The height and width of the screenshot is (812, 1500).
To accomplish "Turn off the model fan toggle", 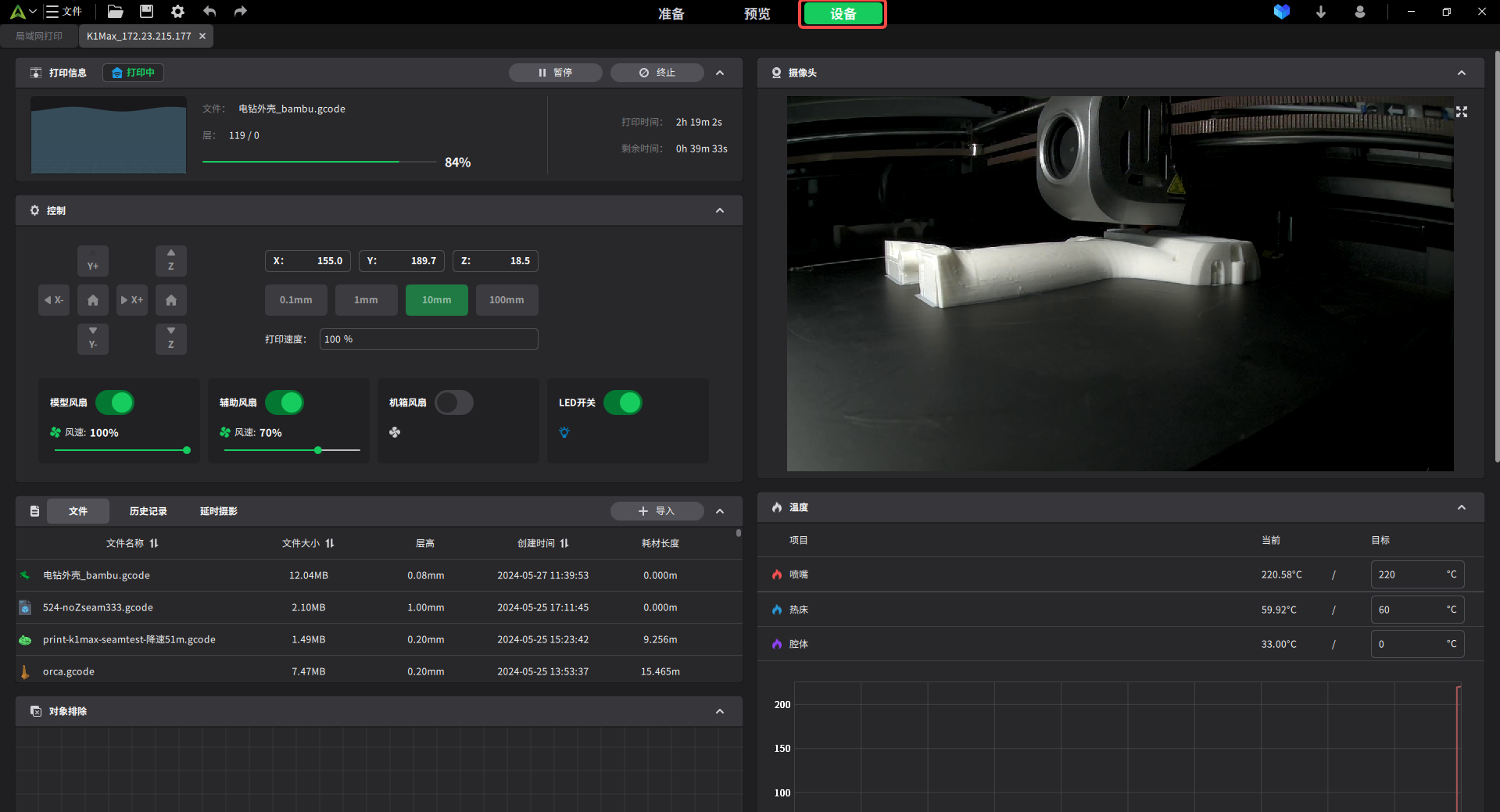I will [115, 402].
